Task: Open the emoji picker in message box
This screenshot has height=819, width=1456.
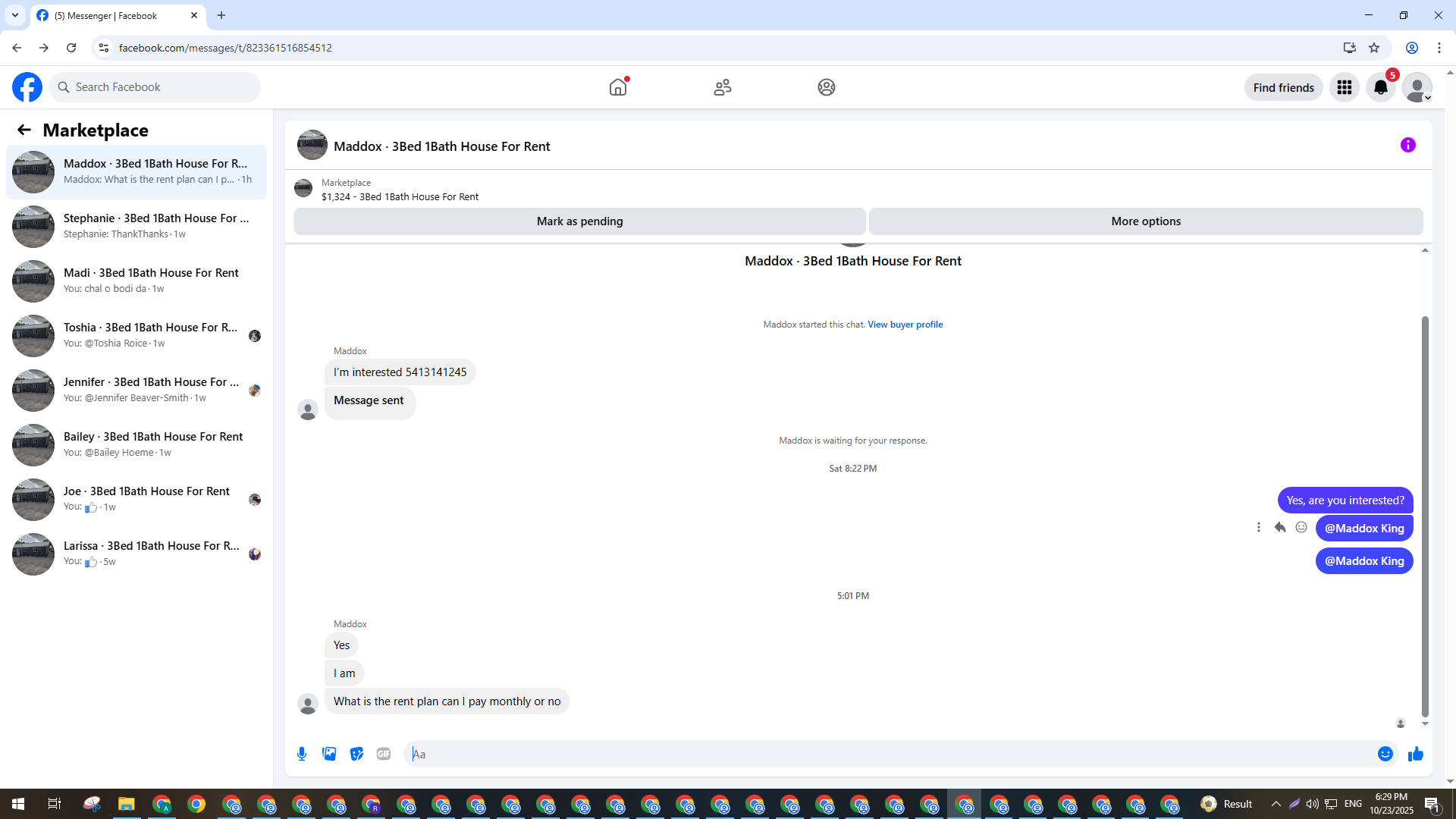Action: click(1385, 754)
